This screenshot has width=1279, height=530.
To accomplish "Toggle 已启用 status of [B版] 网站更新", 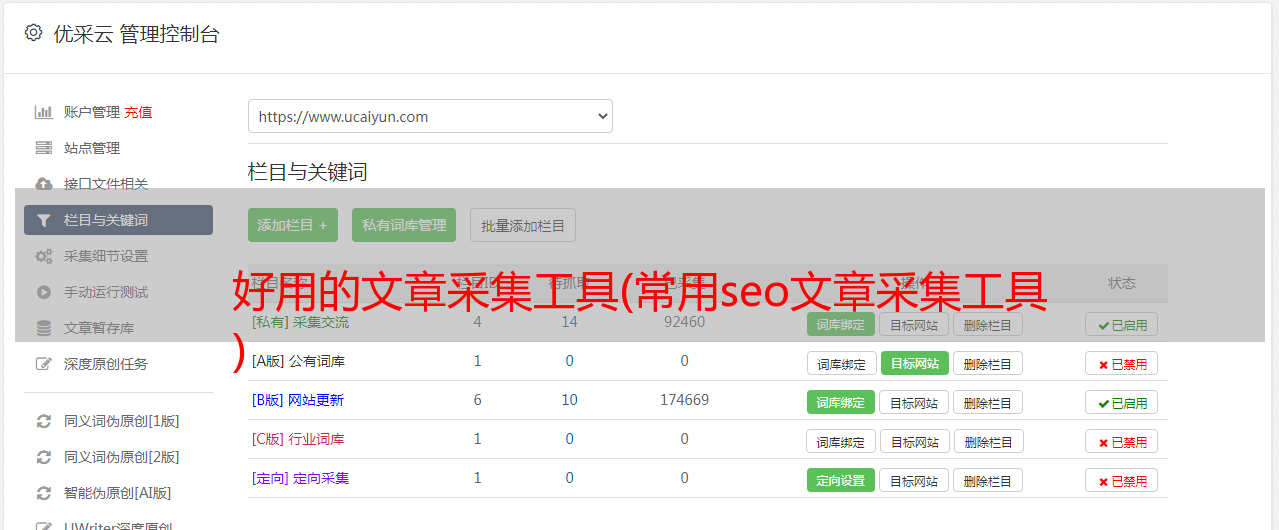I will [1122, 402].
